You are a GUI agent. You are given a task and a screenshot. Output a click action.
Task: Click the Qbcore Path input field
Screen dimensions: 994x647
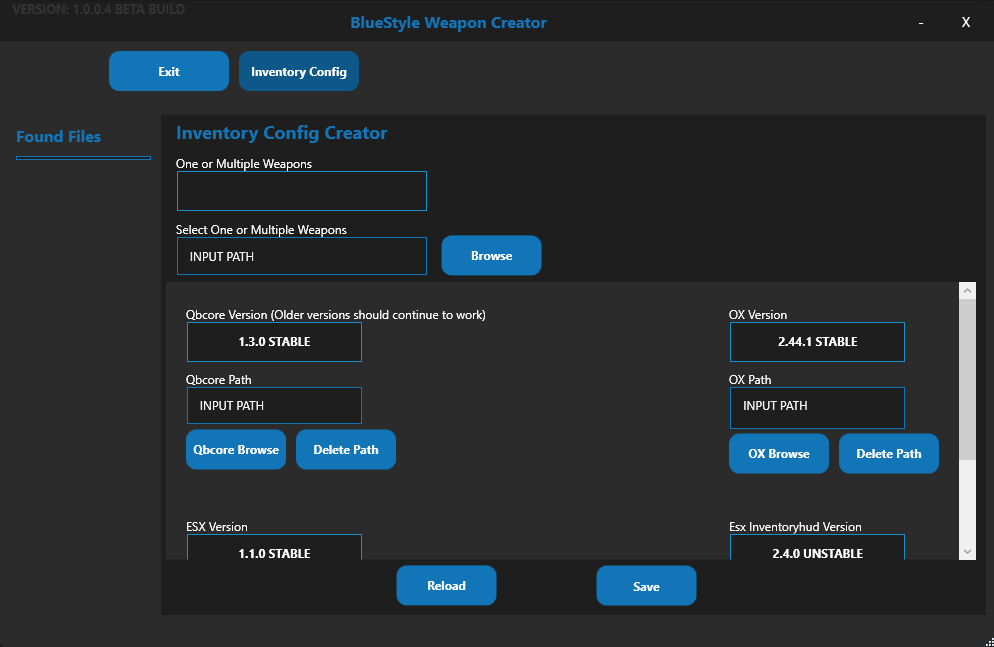click(x=274, y=406)
